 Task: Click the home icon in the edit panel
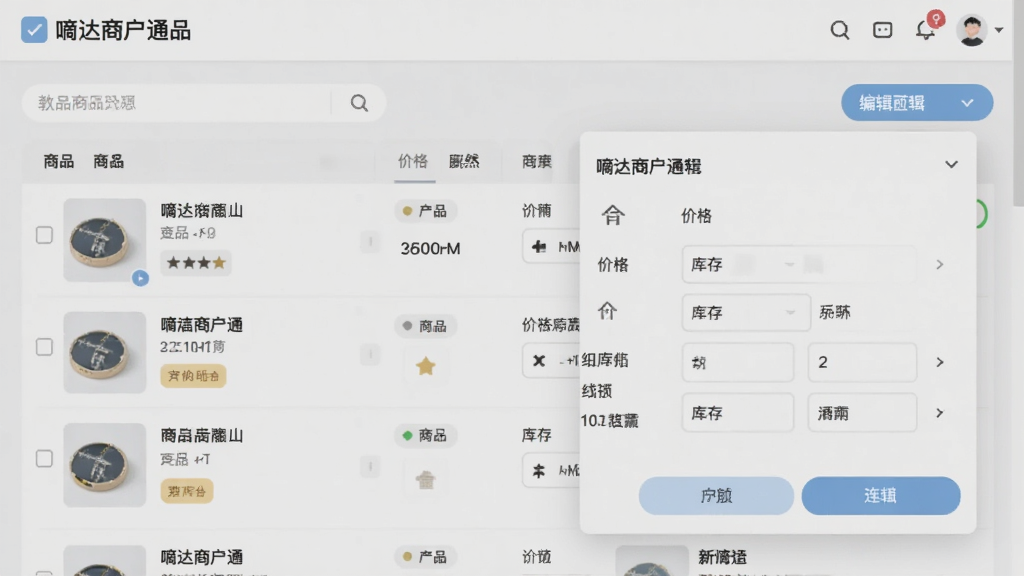[x=613, y=215]
